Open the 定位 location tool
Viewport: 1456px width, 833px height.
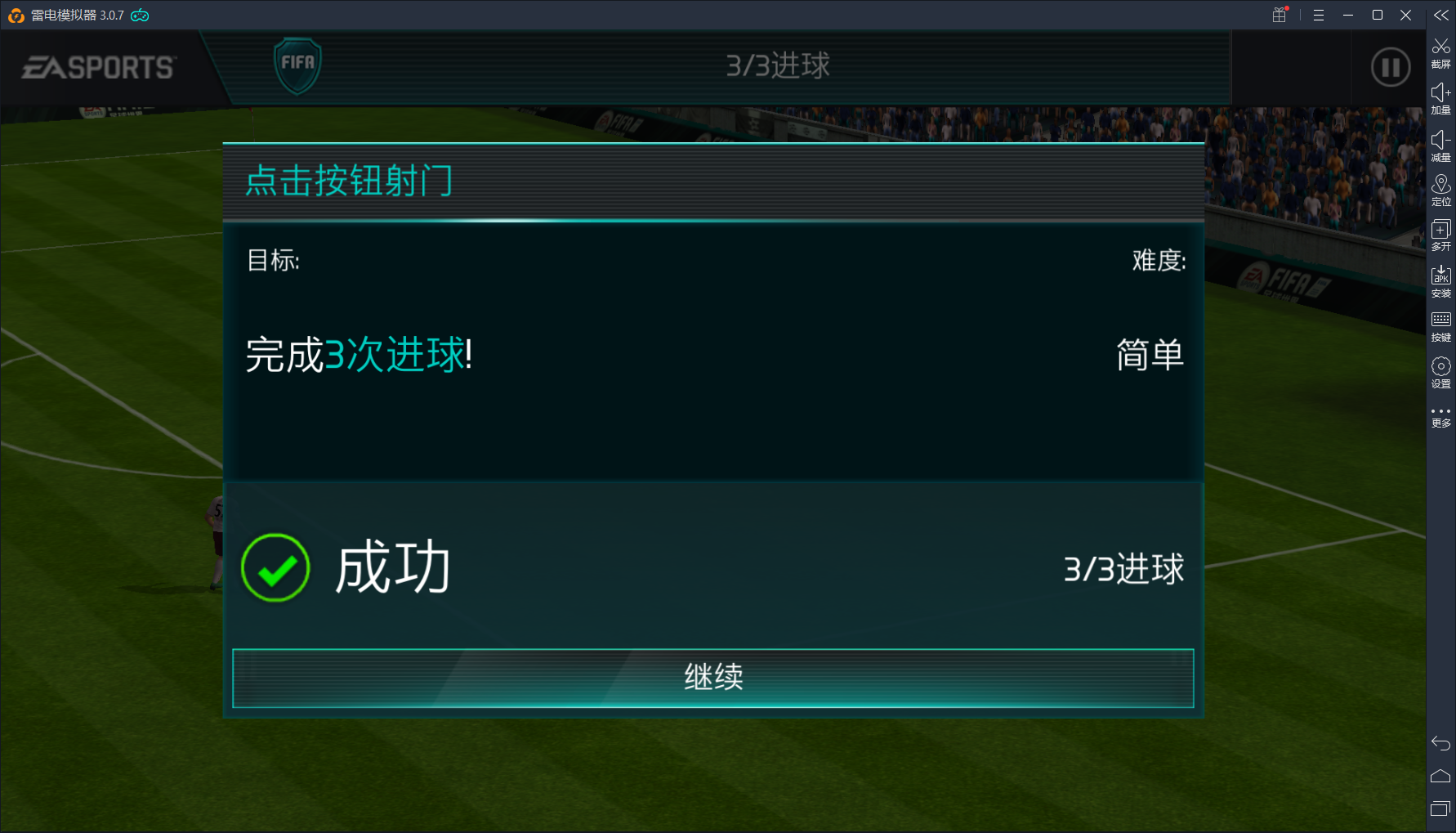1441,190
